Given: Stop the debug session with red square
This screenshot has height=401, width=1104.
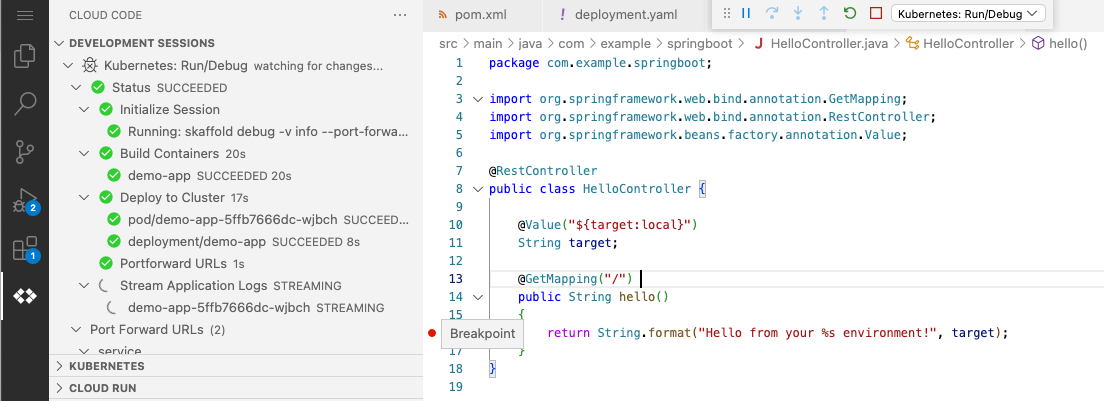Looking at the screenshot, I should coord(875,13).
